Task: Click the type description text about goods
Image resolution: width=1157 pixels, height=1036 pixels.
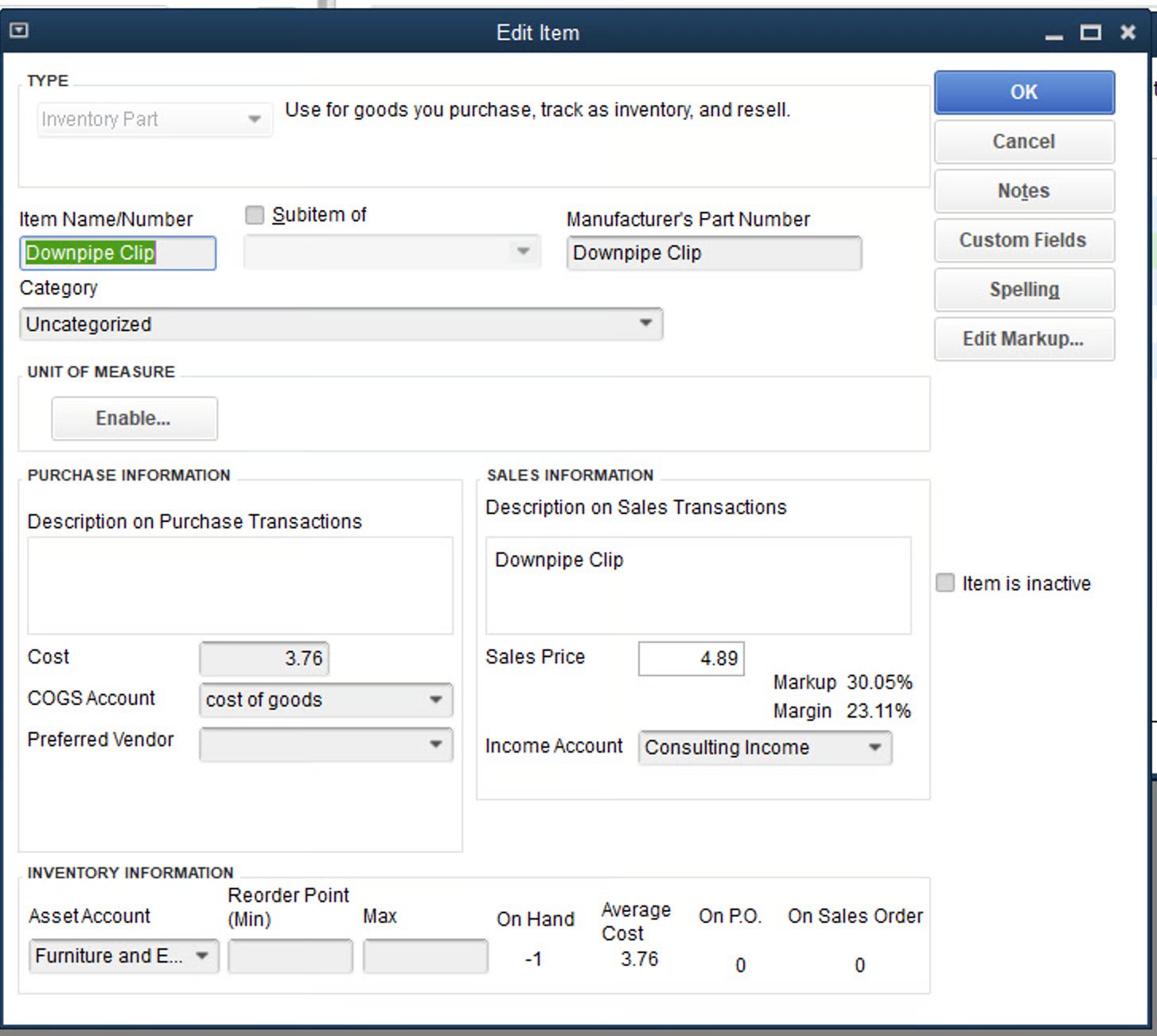Action: coord(538,110)
